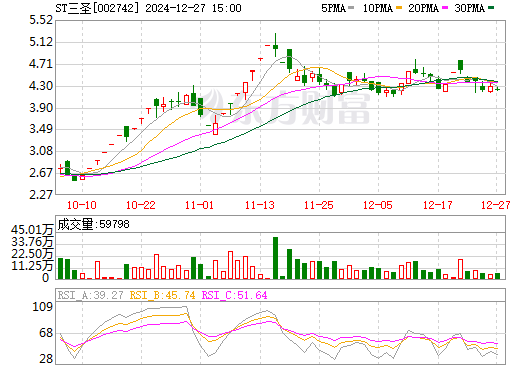
Task: Click the ST三圣 [002742] chart title
Action: [97, 8]
